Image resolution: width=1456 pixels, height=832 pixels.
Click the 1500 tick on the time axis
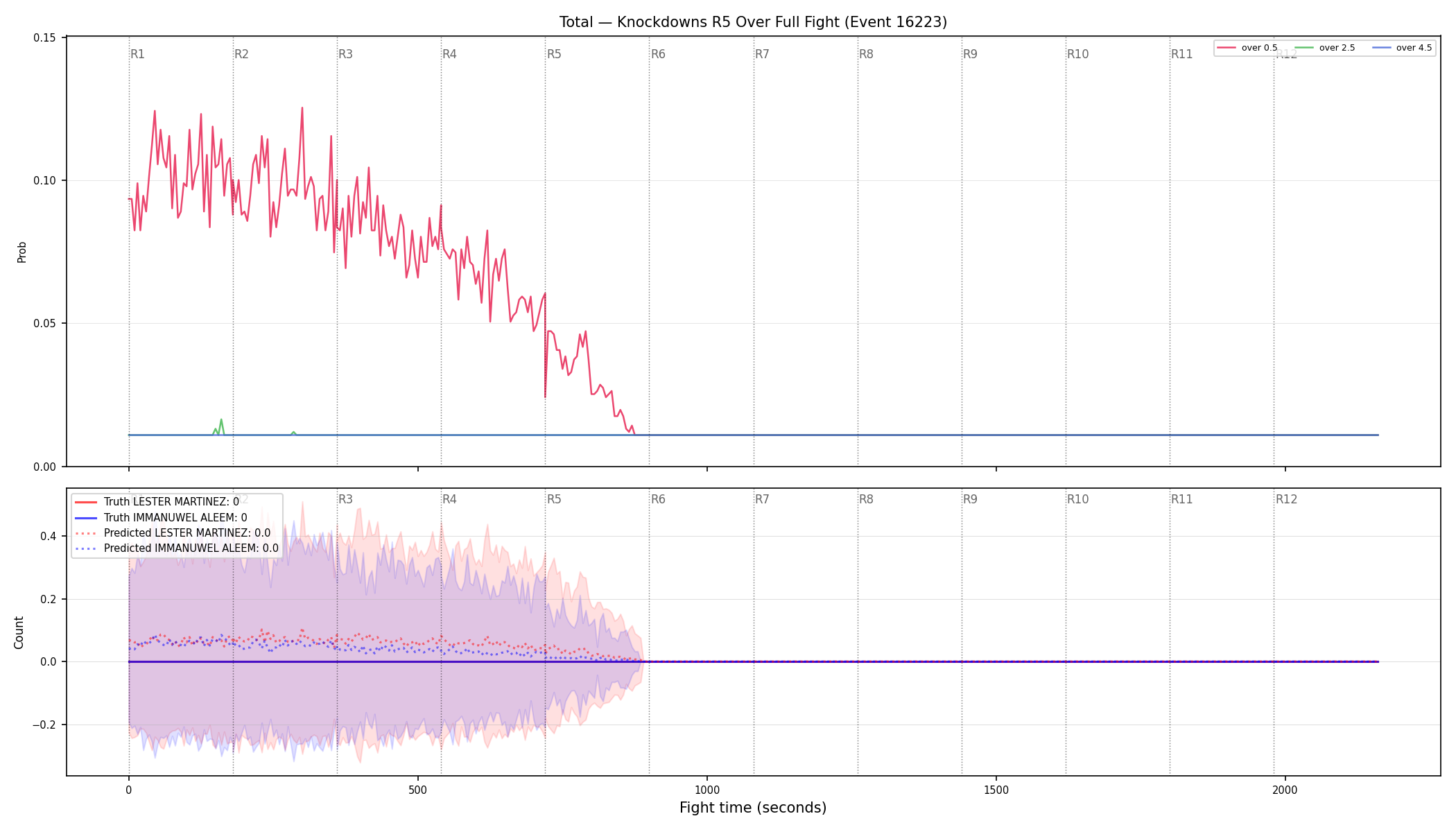pyautogui.click(x=996, y=790)
